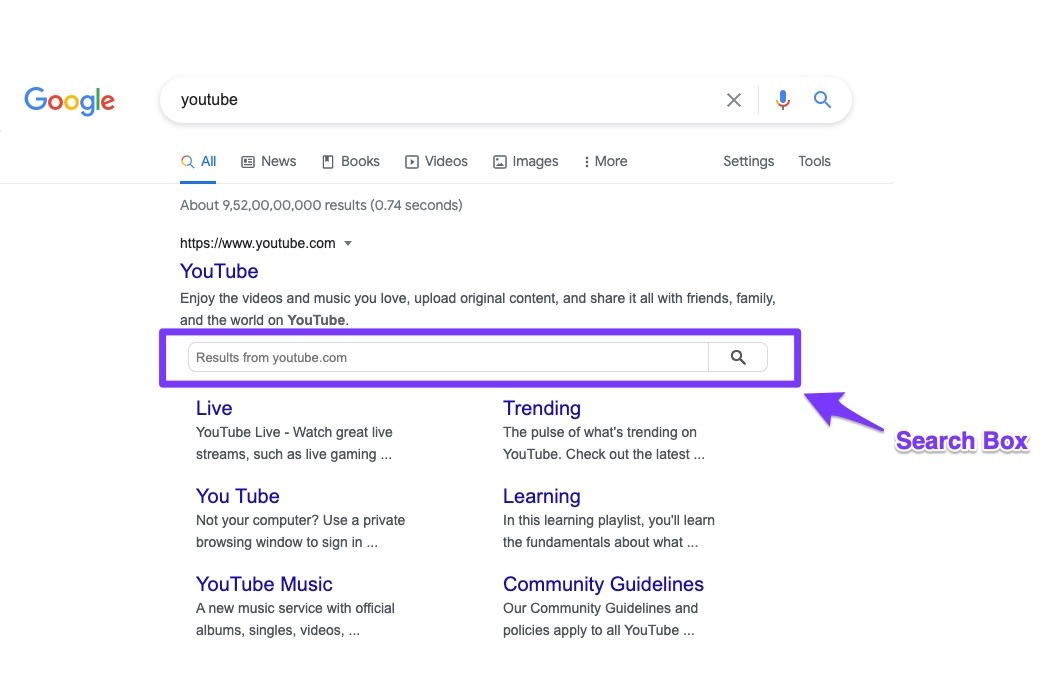1057x686 pixels.
Task: Select the Videos tab play icon
Action: point(410,161)
